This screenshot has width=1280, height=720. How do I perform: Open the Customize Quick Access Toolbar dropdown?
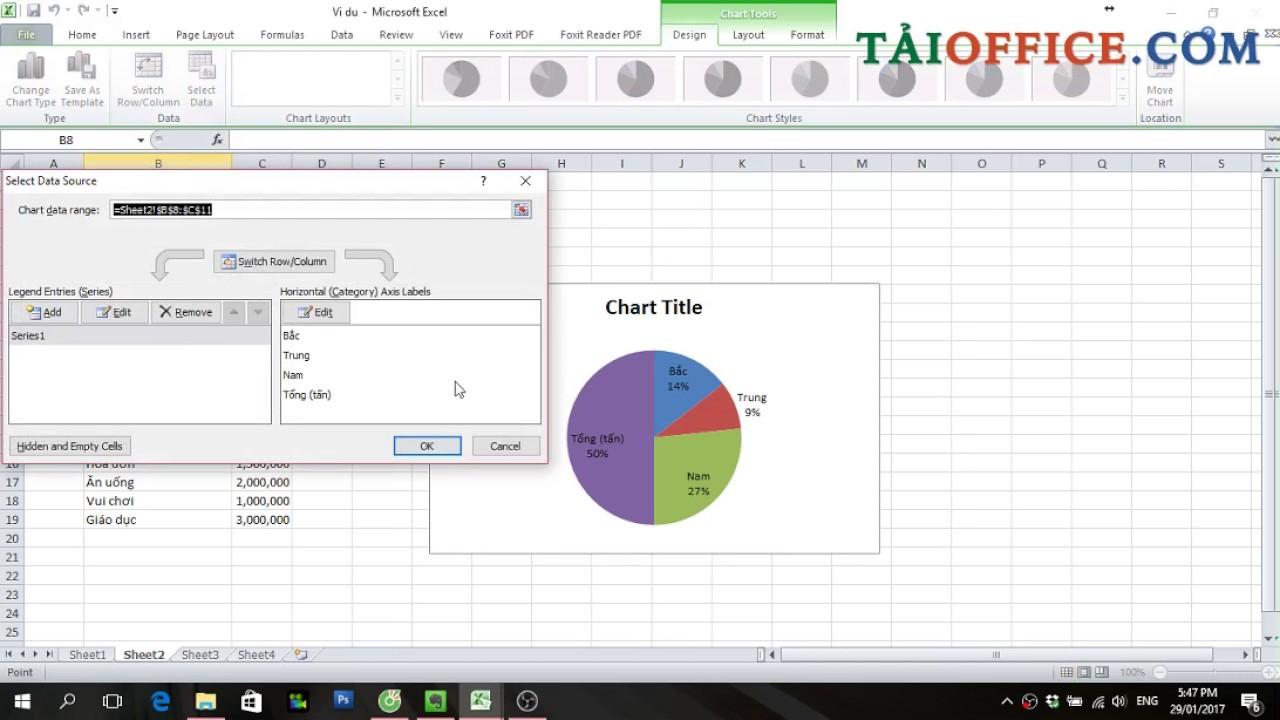pyautogui.click(x=115, y=11)
